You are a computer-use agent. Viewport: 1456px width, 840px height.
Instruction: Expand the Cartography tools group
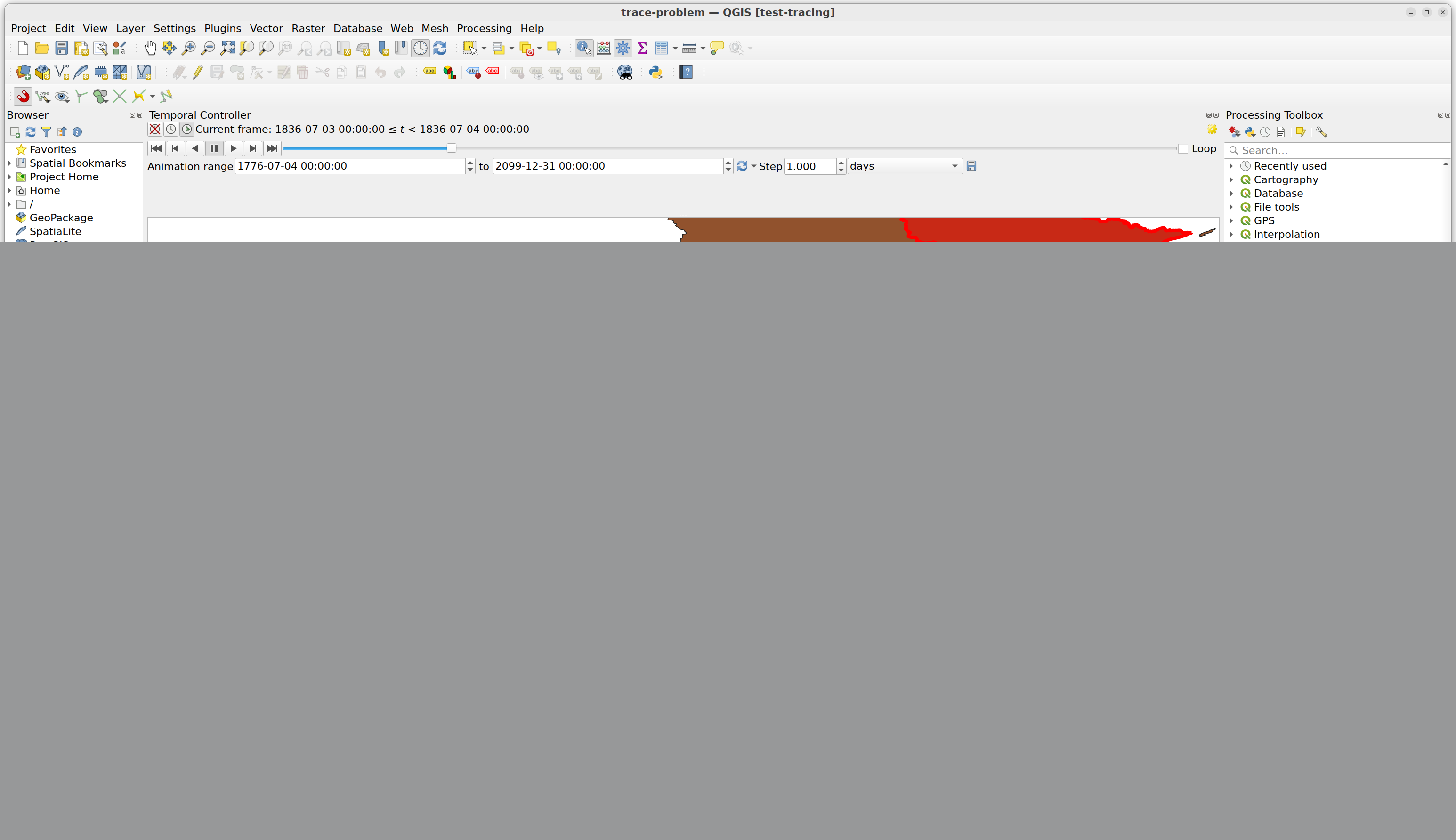[x=1232, y=179]
